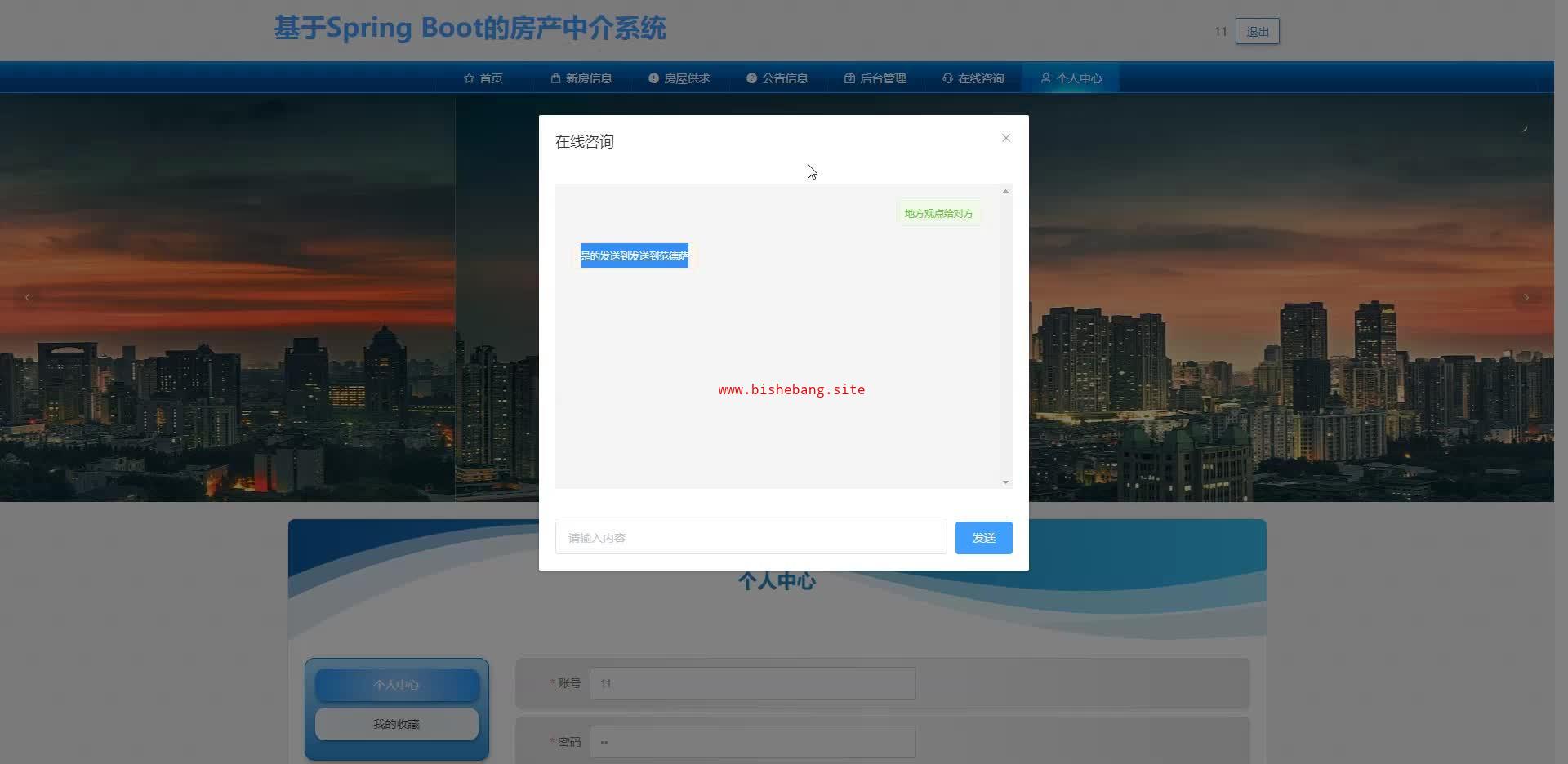
Task: Open 后台管理 navigation item
Action: pos(875,78)
